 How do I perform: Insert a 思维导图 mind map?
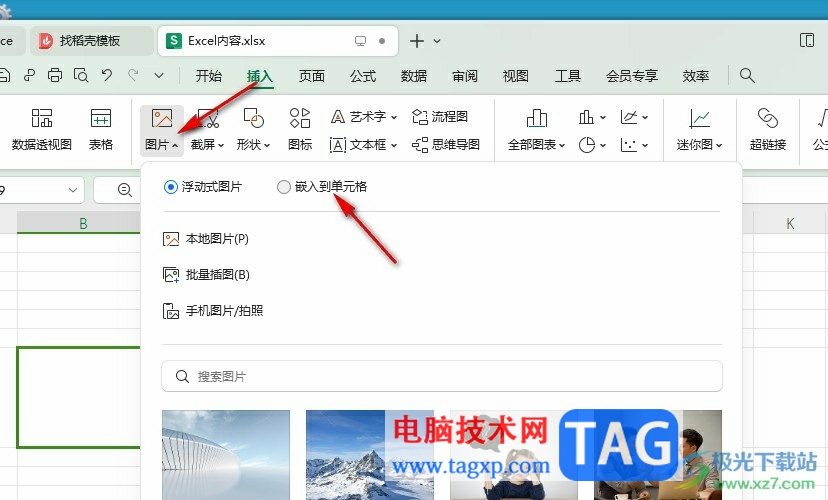click(x=446, y=145)
